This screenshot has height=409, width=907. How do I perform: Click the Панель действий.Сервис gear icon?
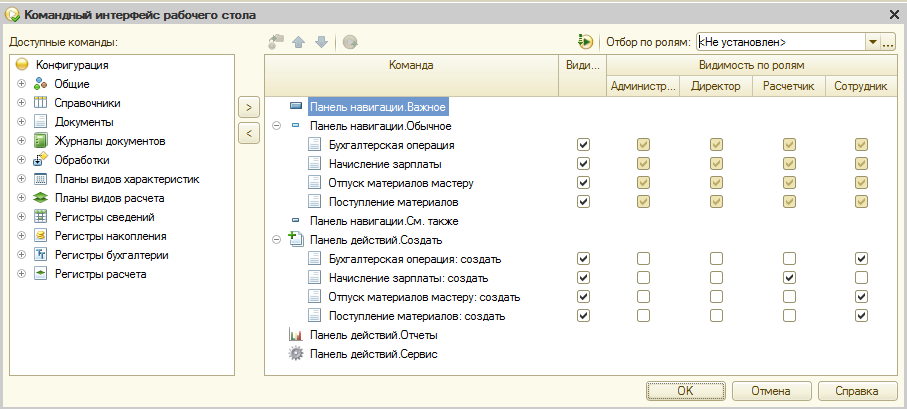[x=296, y=354]
